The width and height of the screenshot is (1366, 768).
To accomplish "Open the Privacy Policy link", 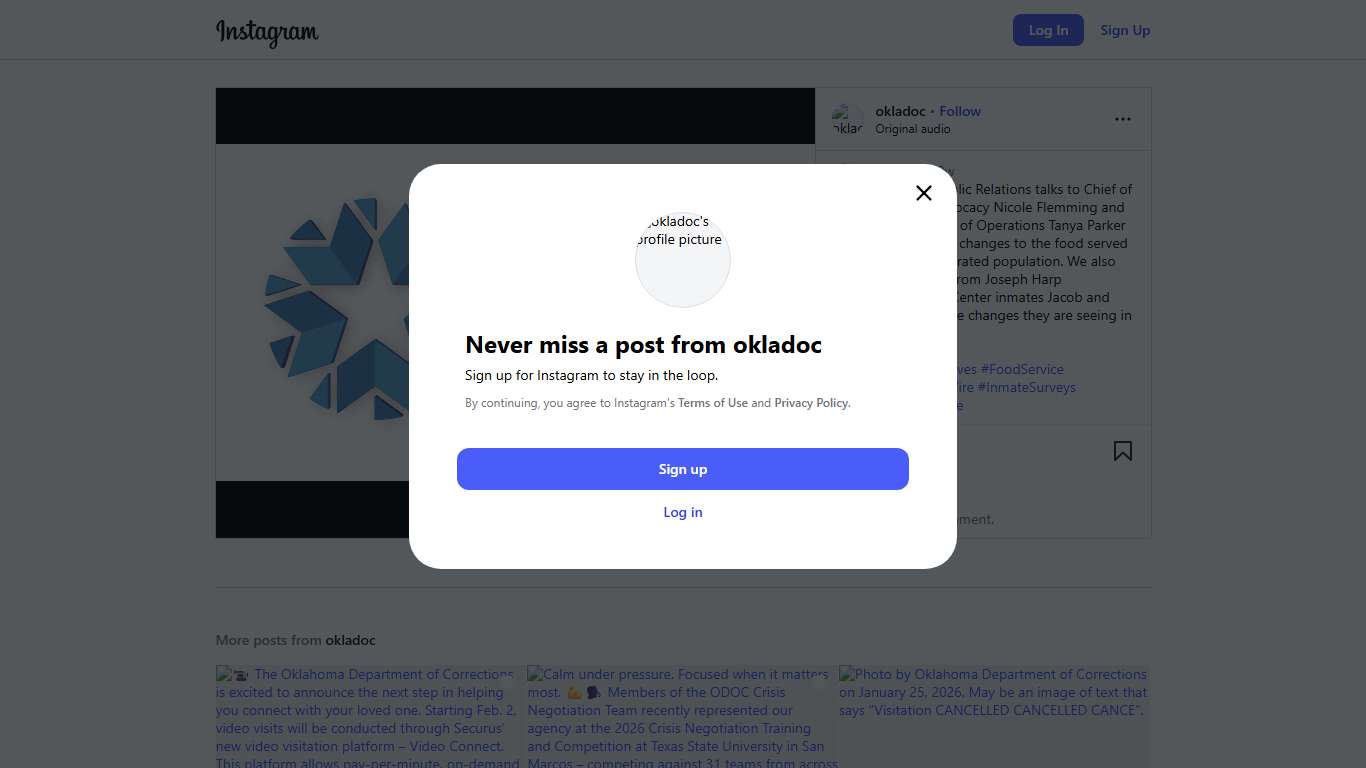I will [811, 403].
